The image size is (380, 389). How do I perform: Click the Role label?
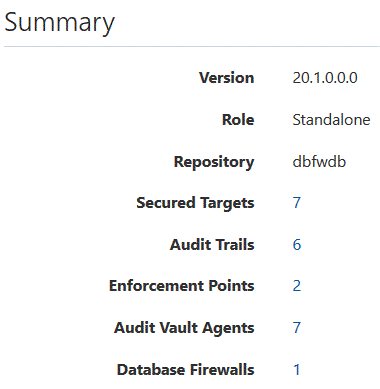coord(238,119)
